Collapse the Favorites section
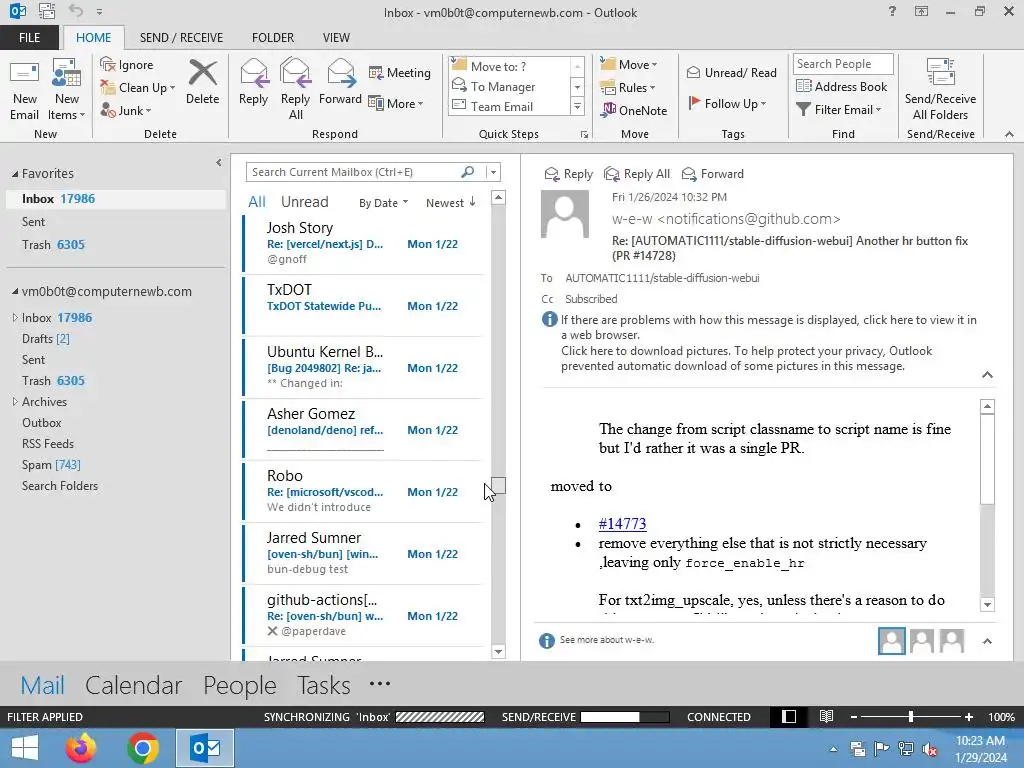 pyautogui.click(x=14, y=174)
